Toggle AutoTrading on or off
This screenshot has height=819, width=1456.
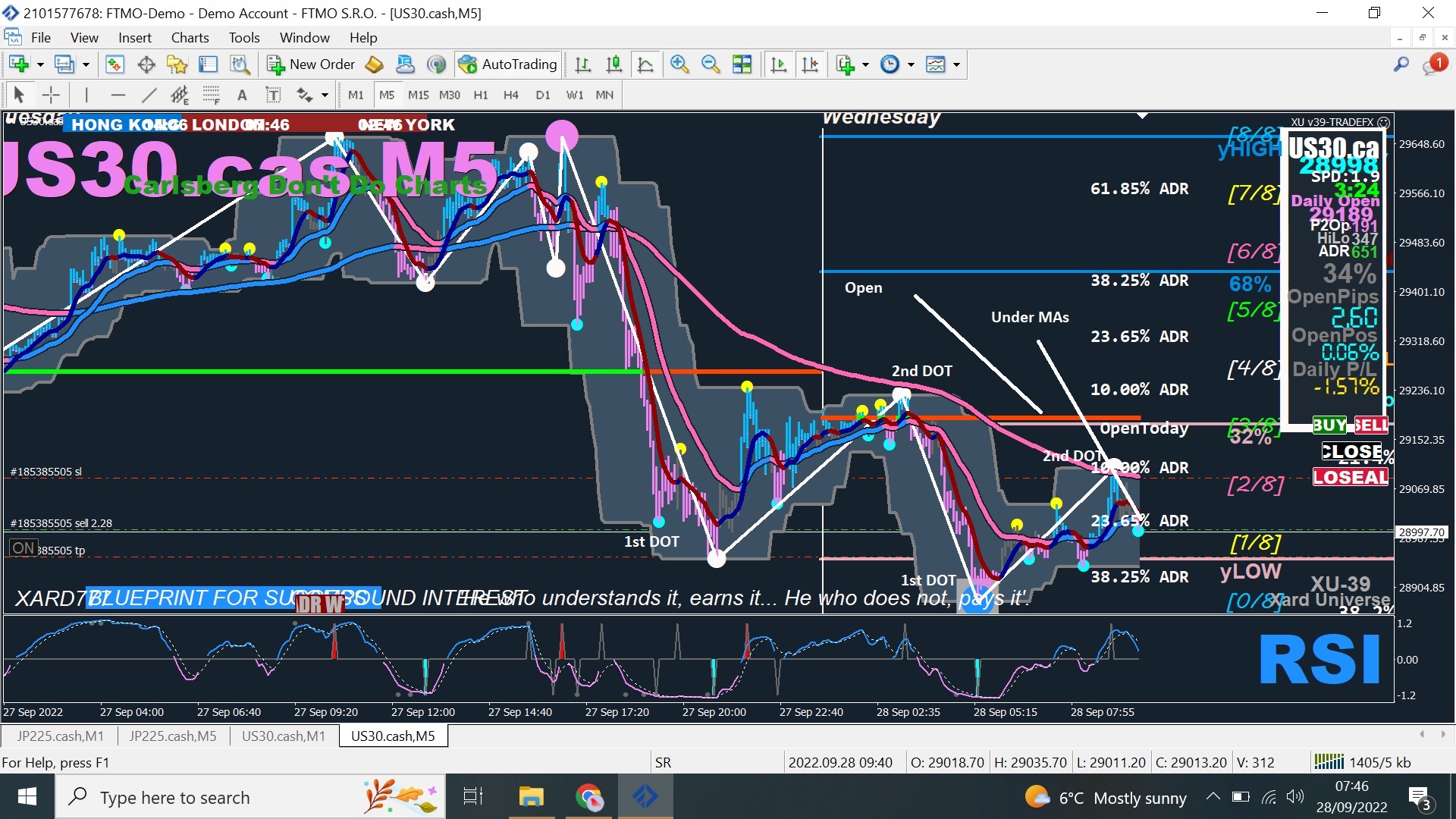509,64
